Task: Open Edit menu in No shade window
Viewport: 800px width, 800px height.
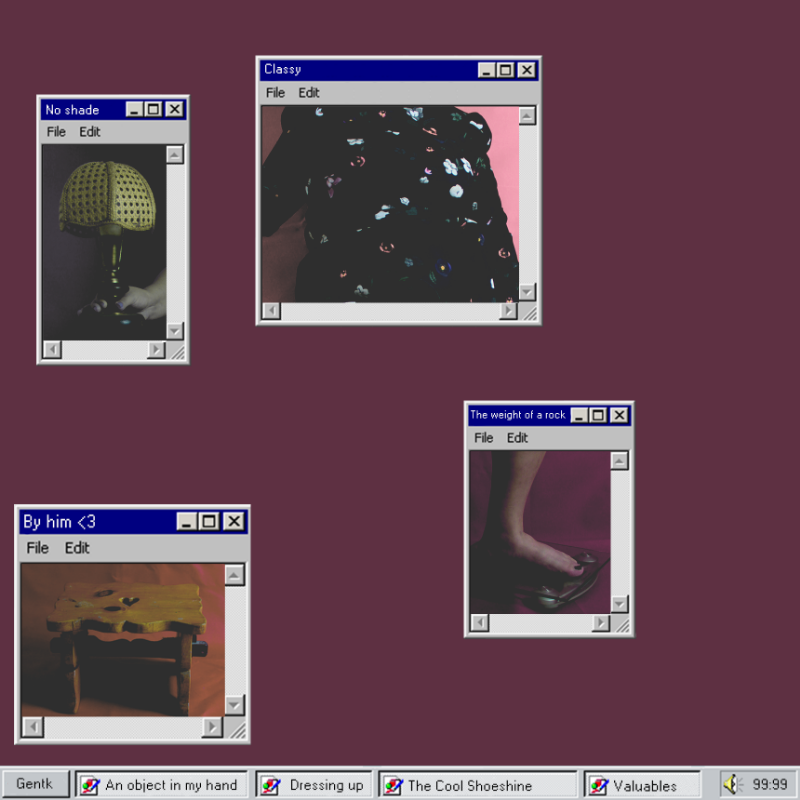Action: (x=90, y=132)
